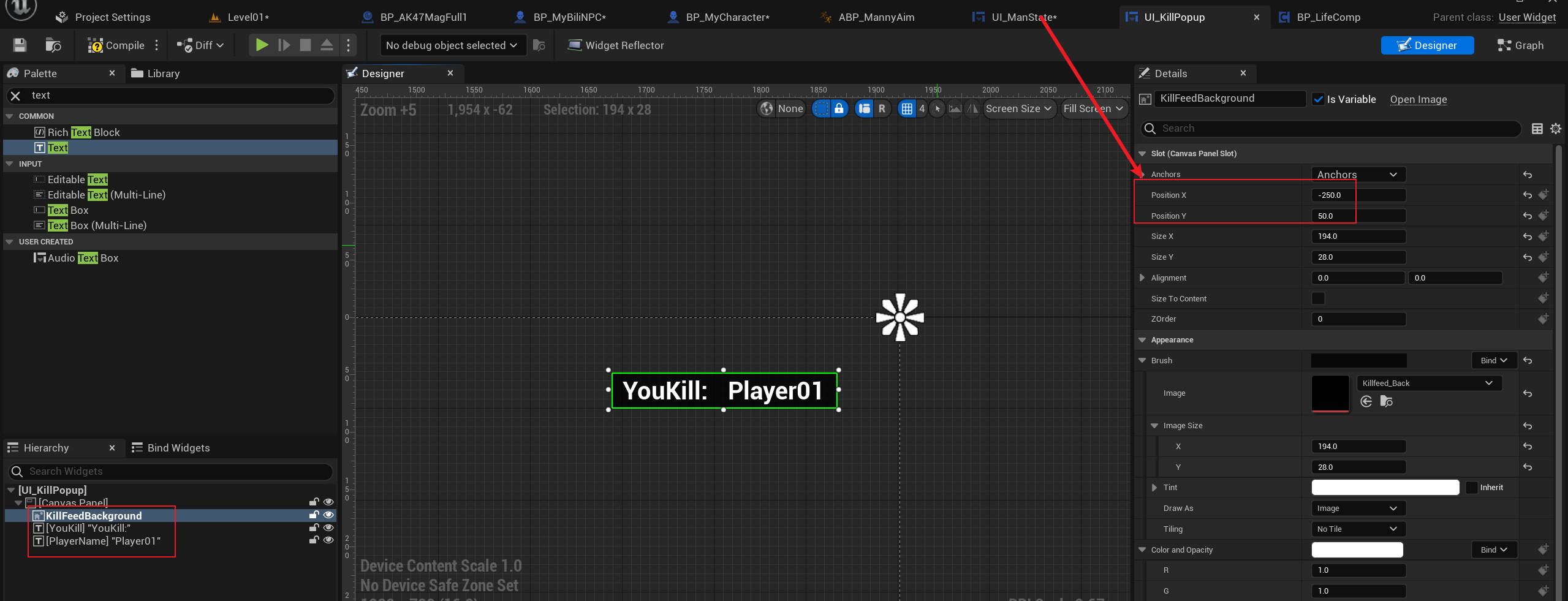Collapse the INPUT palette category
The image size is (1568, 601).
pos(9,164)
